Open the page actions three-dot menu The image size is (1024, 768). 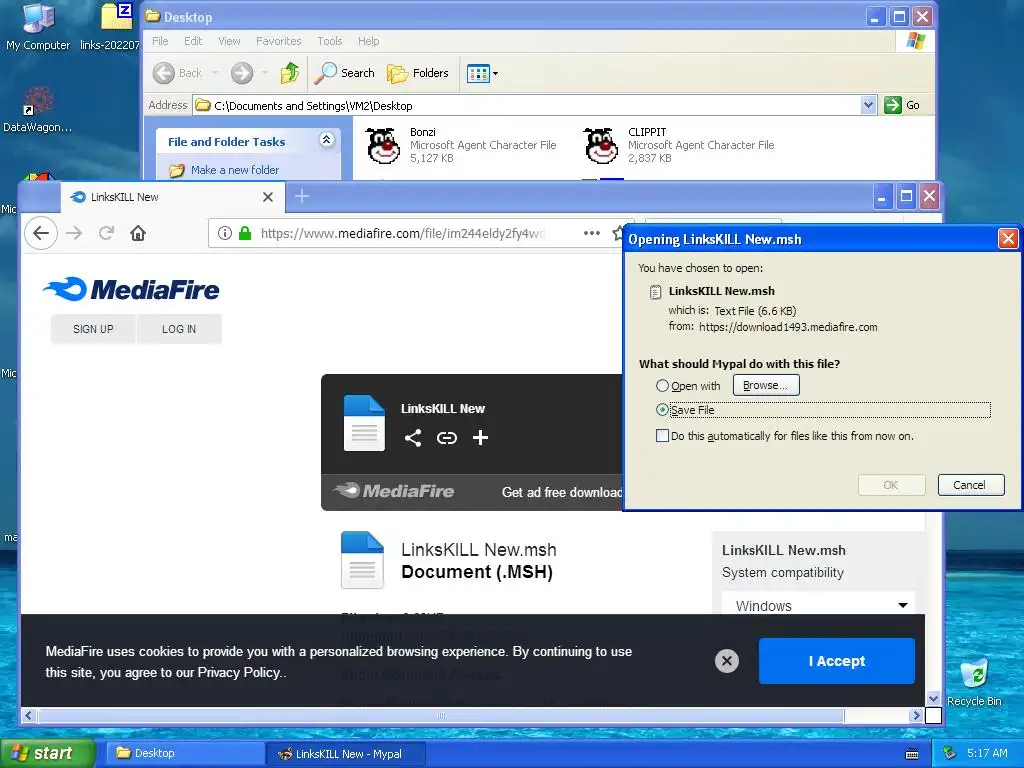592,233
